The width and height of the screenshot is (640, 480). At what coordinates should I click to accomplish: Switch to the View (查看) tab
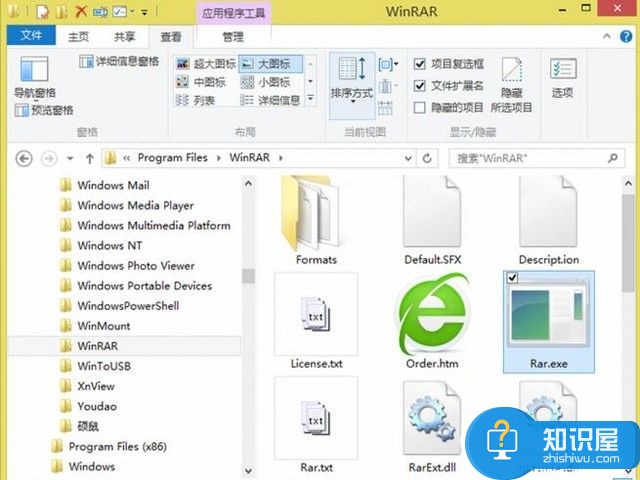(171, 37)
